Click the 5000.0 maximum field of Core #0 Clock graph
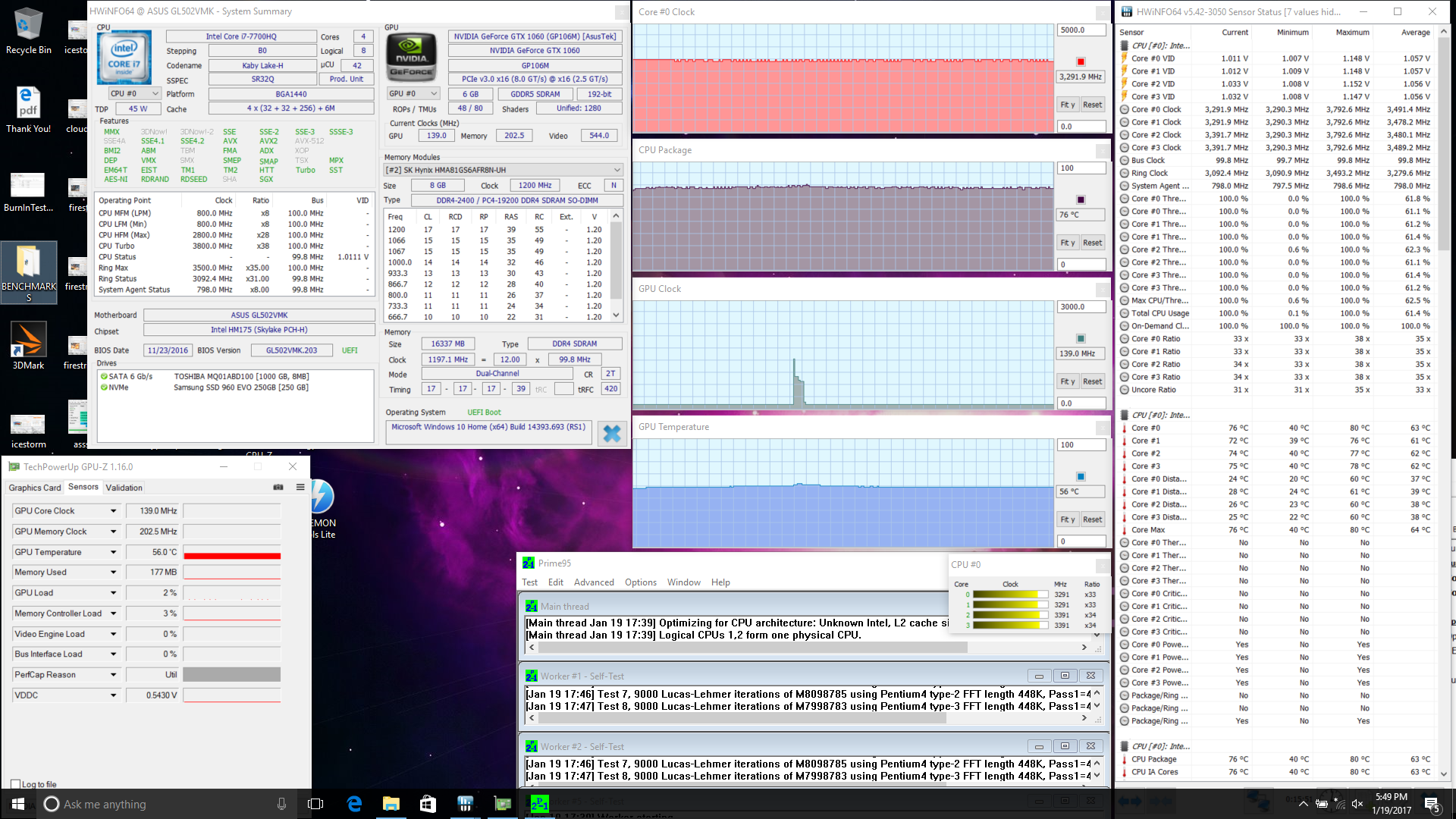The image size is (1456, 819). tap(1081, 30)
